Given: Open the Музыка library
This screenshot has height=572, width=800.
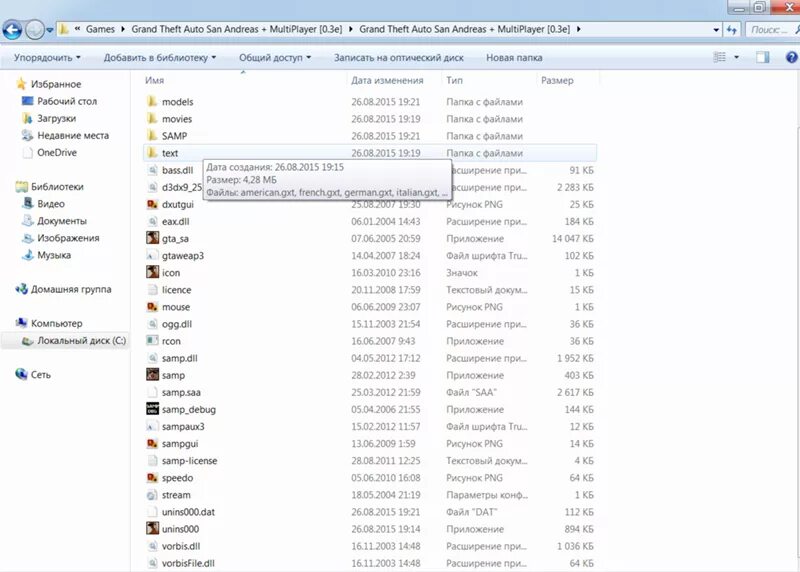Looking at the screenshot, I should tap(54, 255).
